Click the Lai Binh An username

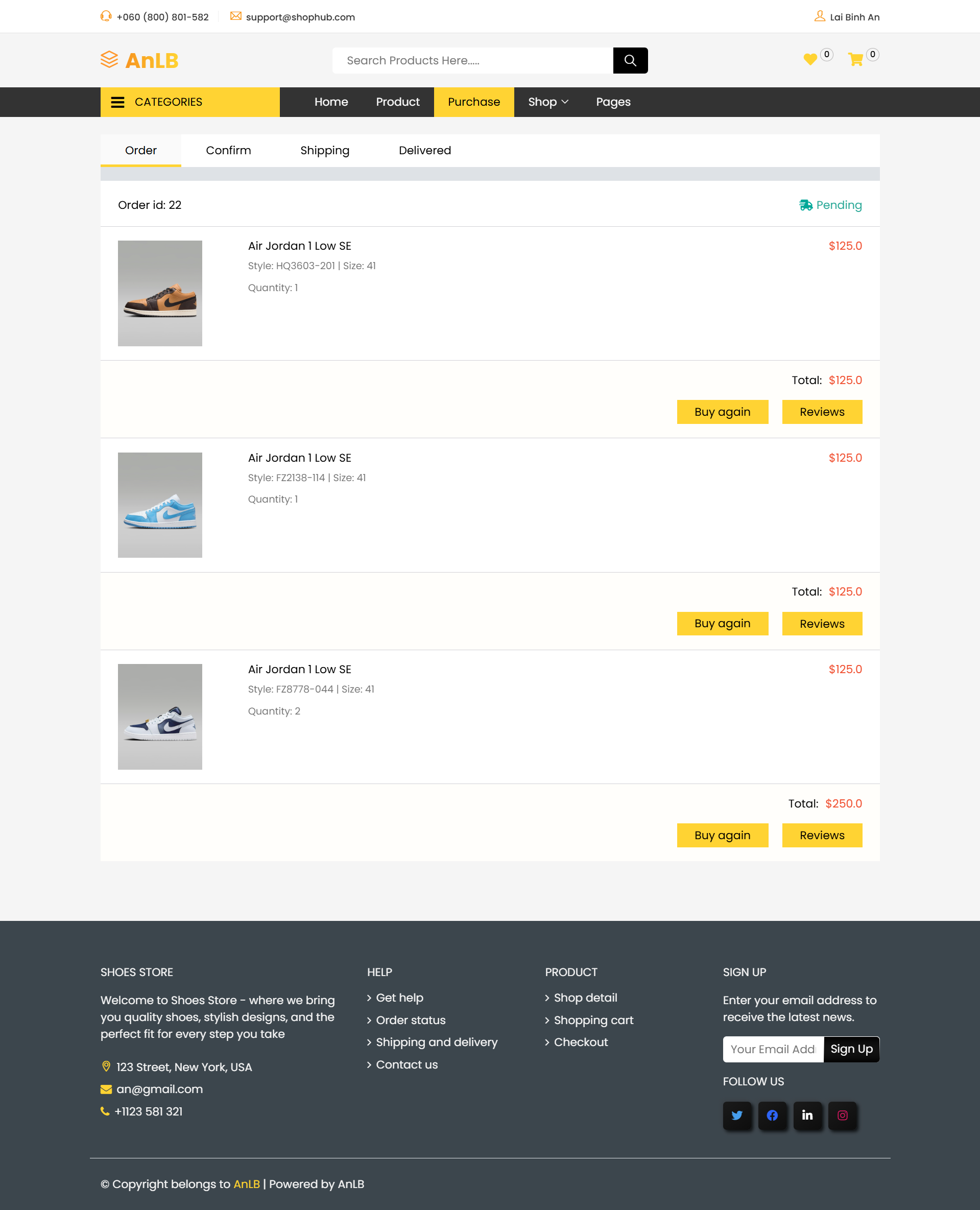click(854, 17)
